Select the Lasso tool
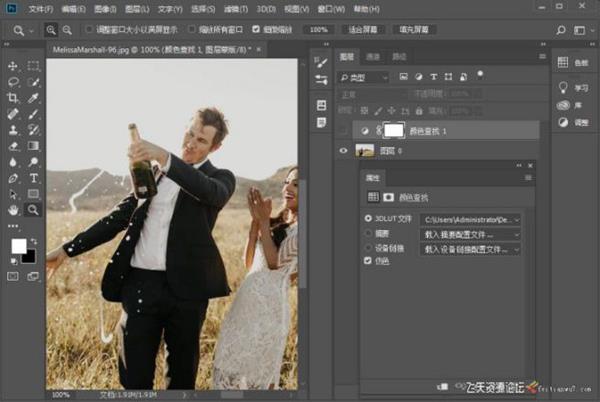Viewport: 600px width, 402px height. [x=13, y=82]
